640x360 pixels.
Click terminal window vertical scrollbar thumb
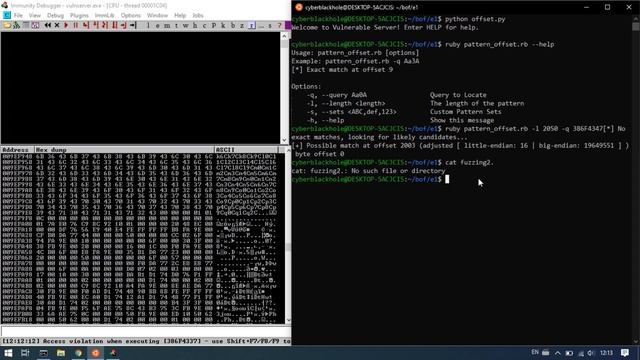(x=636, y=26)
